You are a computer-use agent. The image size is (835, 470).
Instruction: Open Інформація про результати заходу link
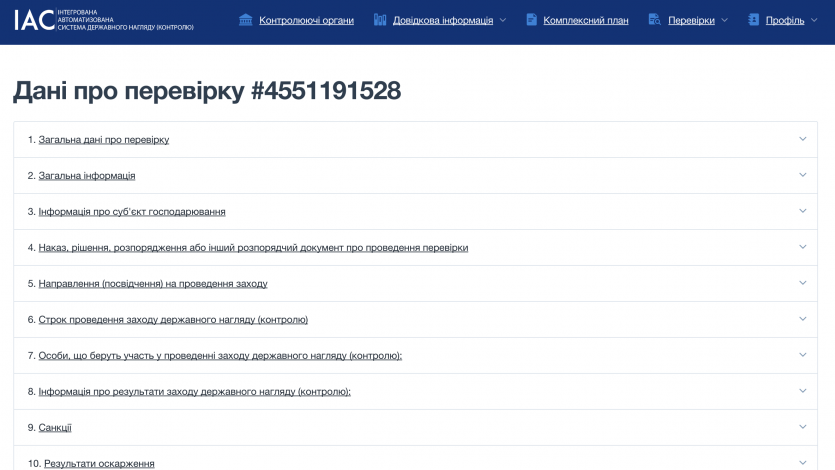[x=194, y=392]
